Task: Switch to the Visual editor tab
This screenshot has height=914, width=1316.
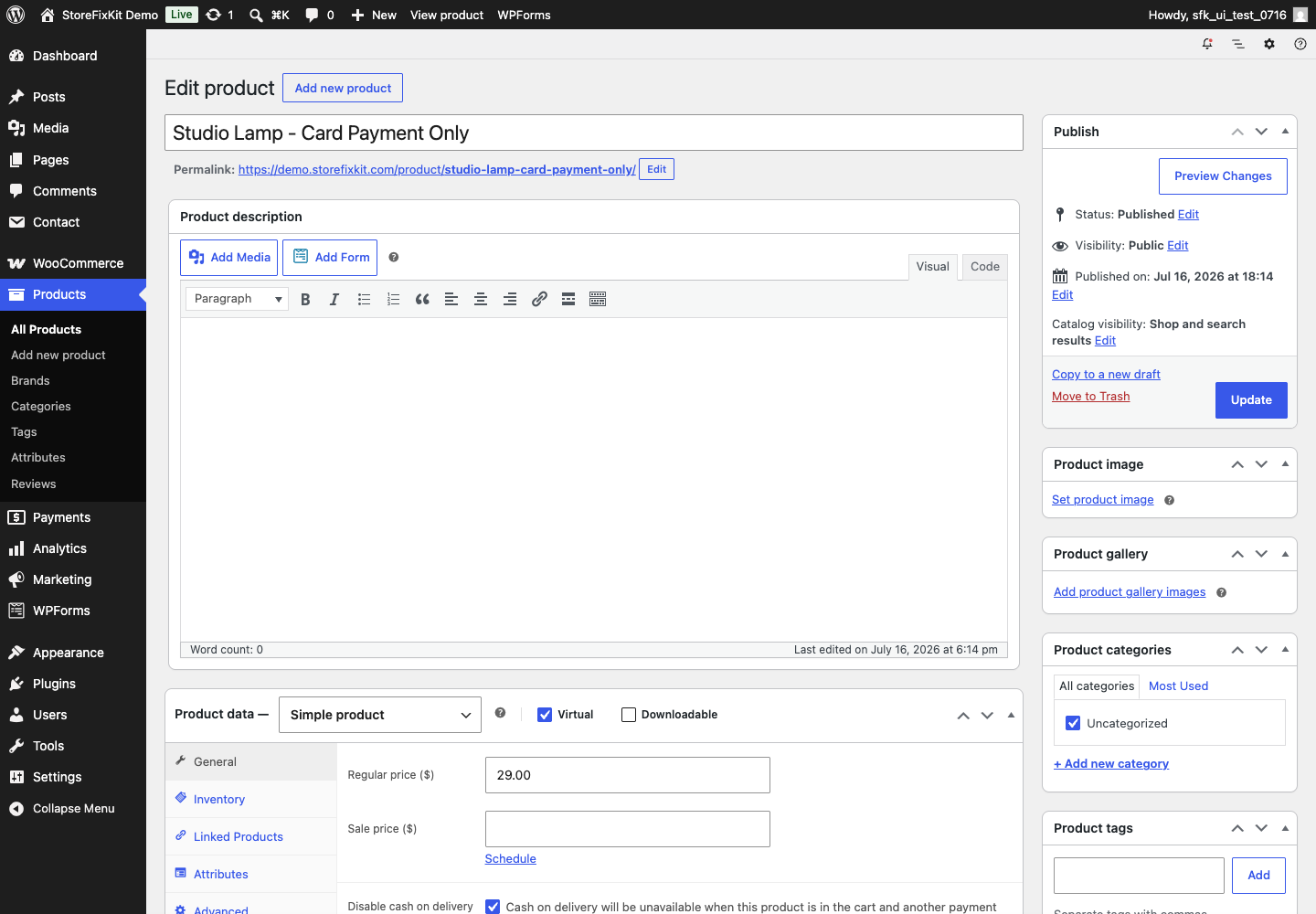Action: click(x=933, y=267)
